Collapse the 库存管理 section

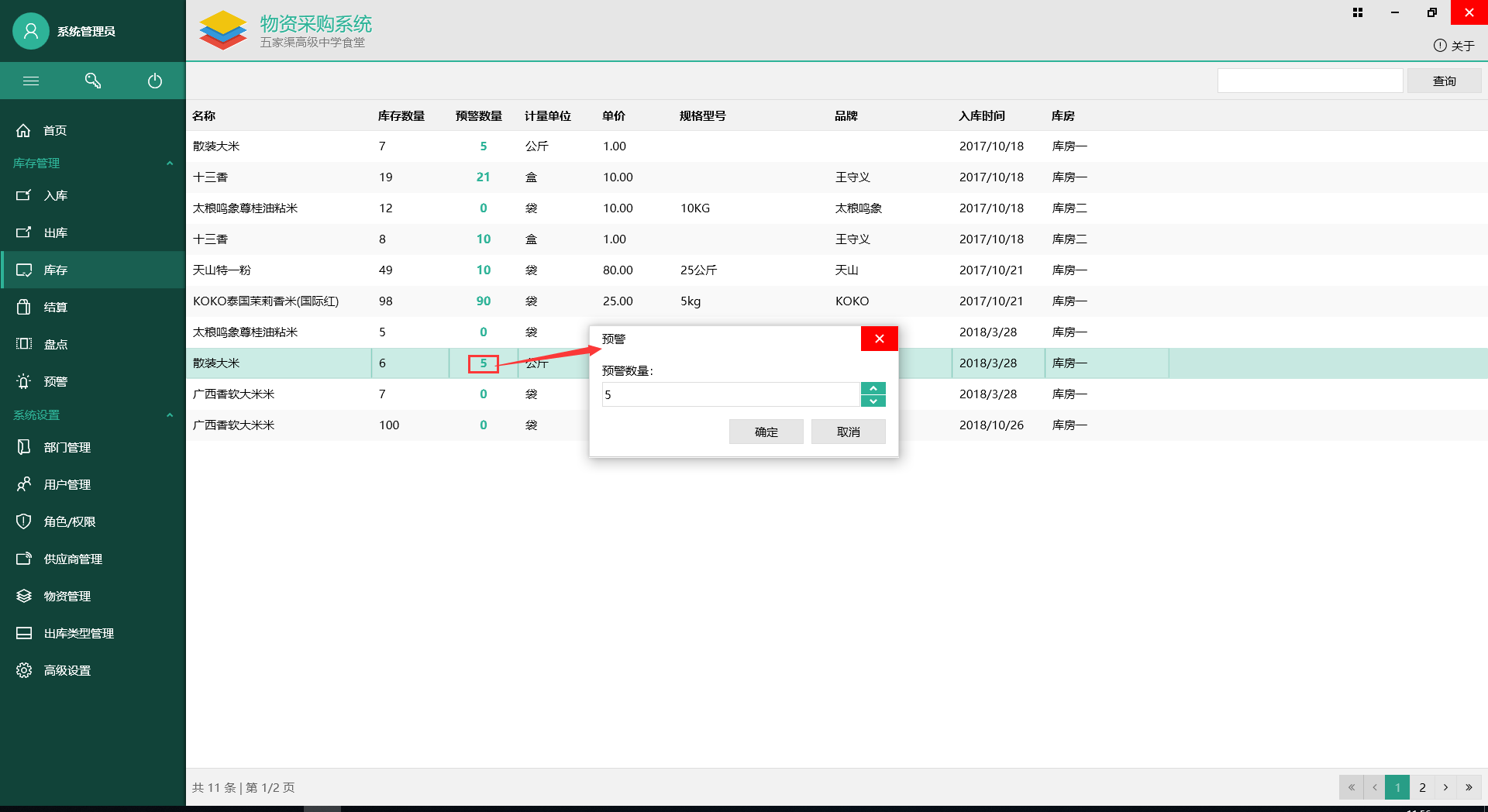pyautogui.click(x=170, y=163)
